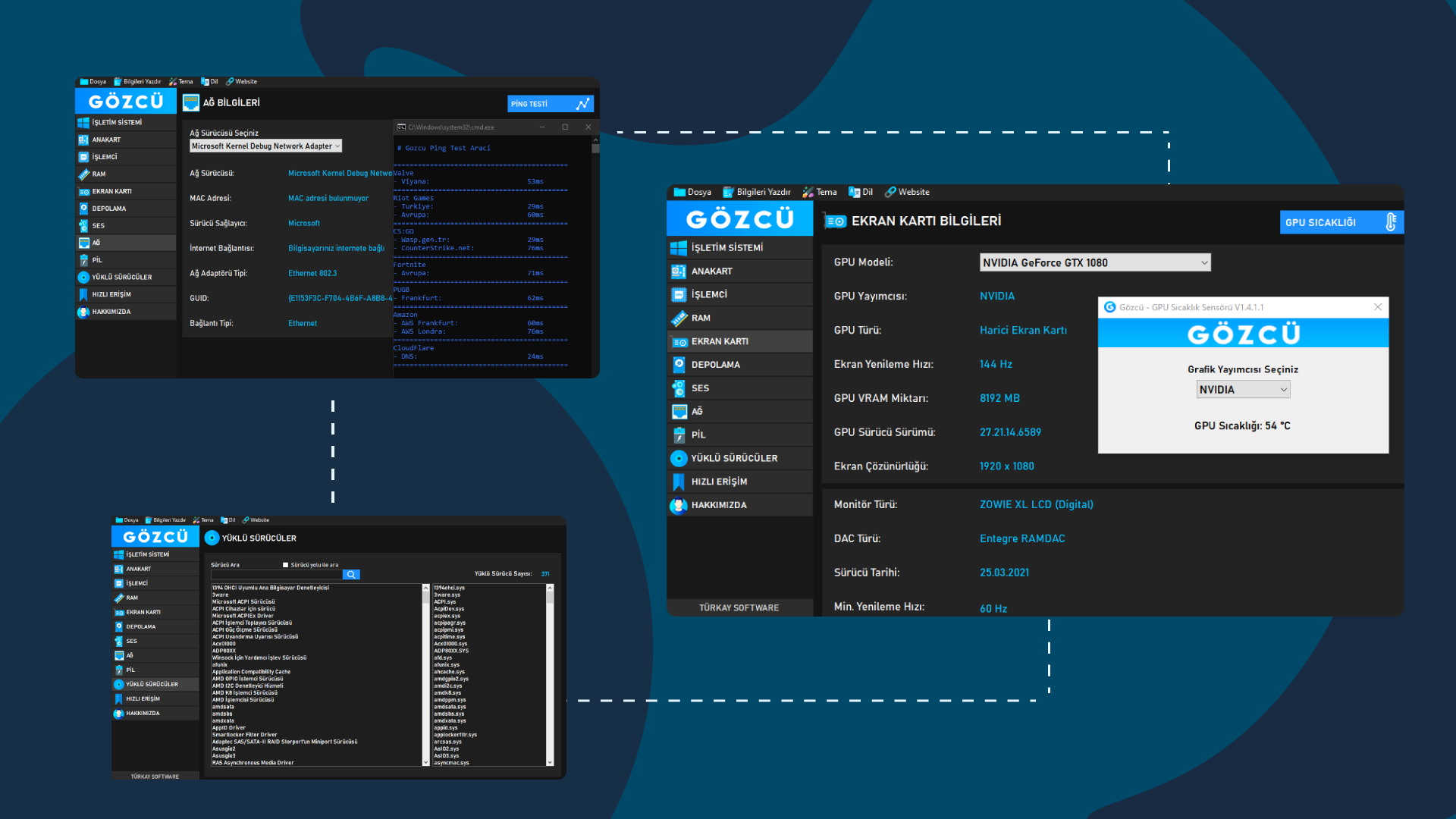Select SES speaker item in the Ekran Kartı Bilgileri sidebar

click(x=699, y=388)
